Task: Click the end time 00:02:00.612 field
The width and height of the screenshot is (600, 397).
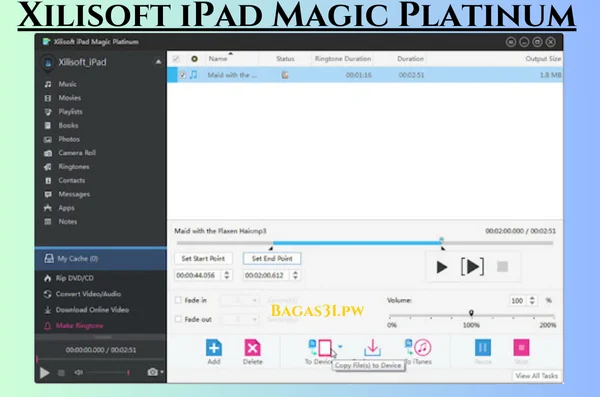Action: (266, 275)
